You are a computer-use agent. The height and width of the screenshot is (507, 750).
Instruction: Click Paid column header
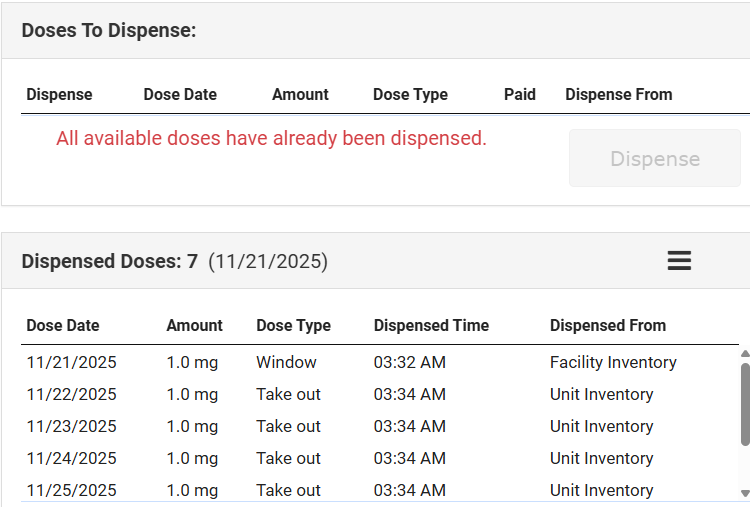[519, 95]
